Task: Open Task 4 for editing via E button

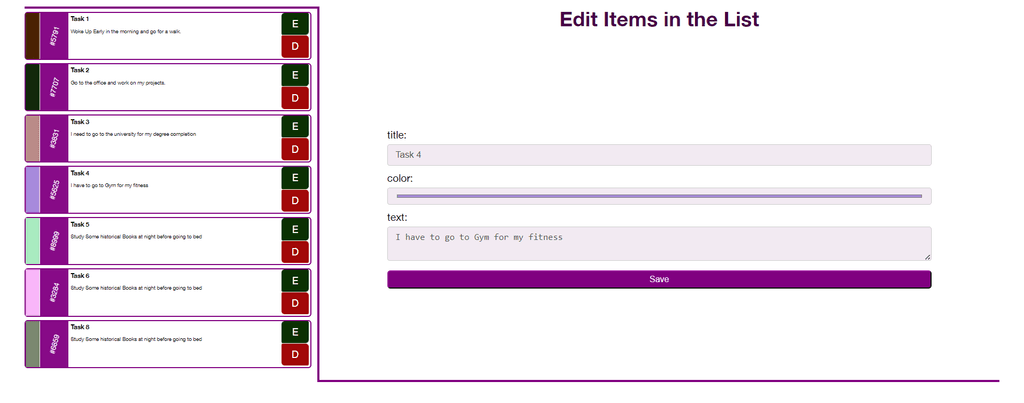Action: pyautogui.click(x=295, y=178)
